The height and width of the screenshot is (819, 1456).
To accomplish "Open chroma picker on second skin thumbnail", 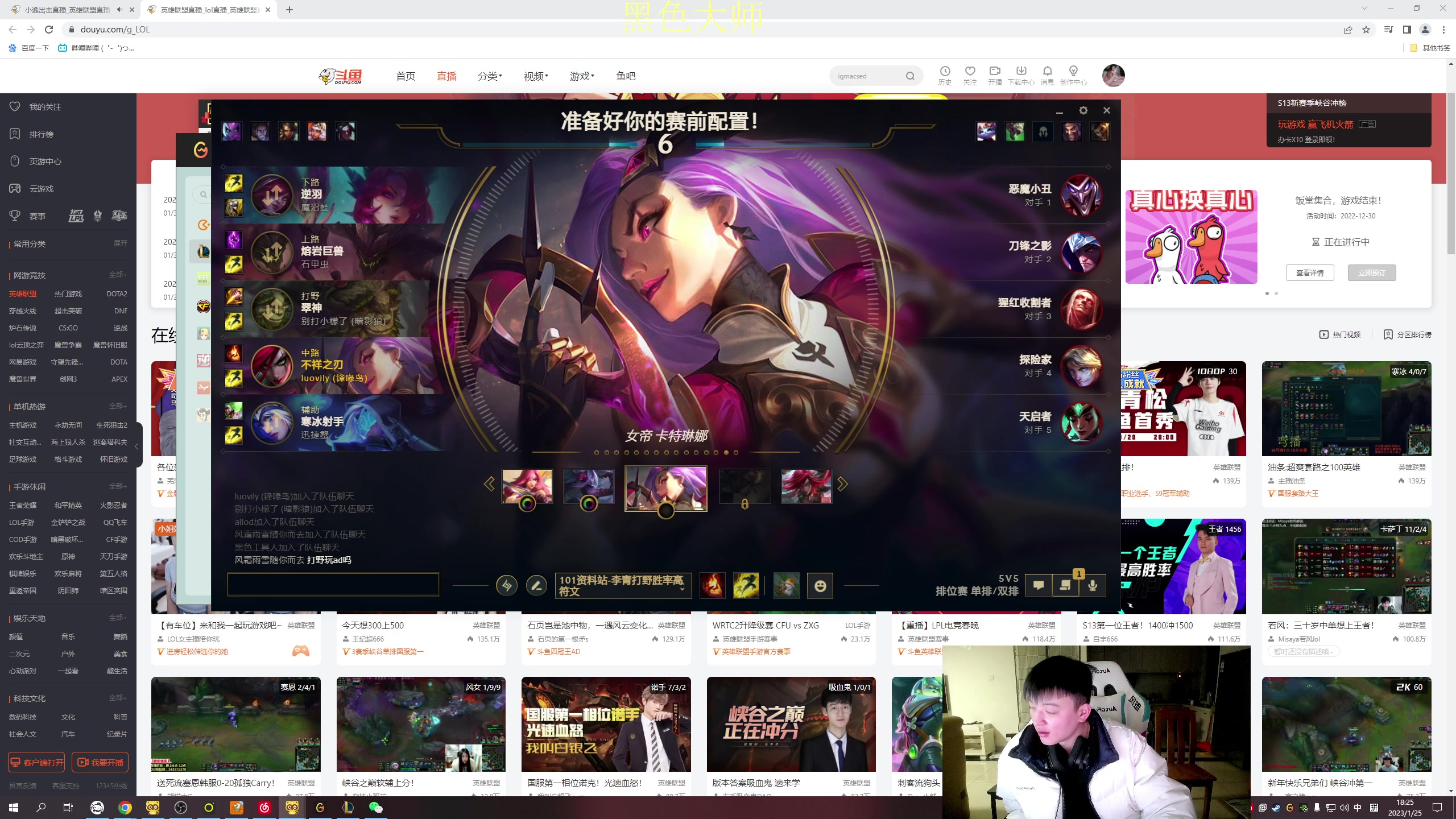I will 589,504.
